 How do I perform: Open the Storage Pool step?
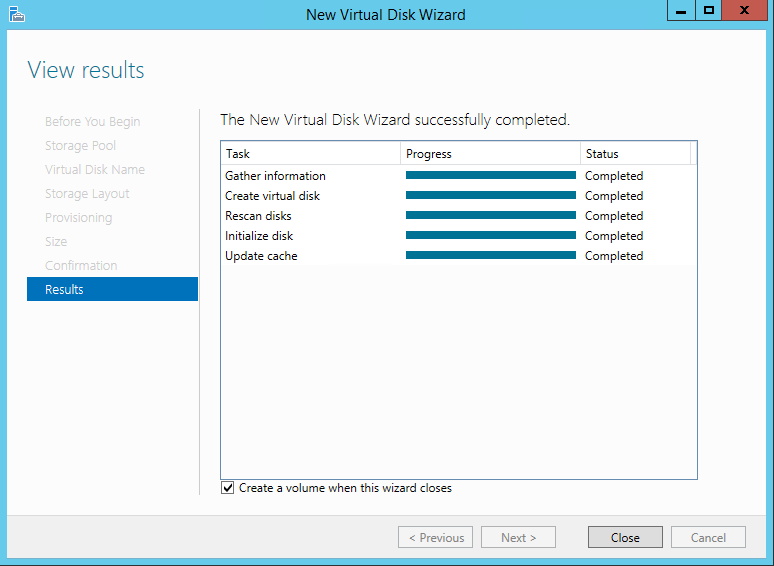tap(80, 146)
